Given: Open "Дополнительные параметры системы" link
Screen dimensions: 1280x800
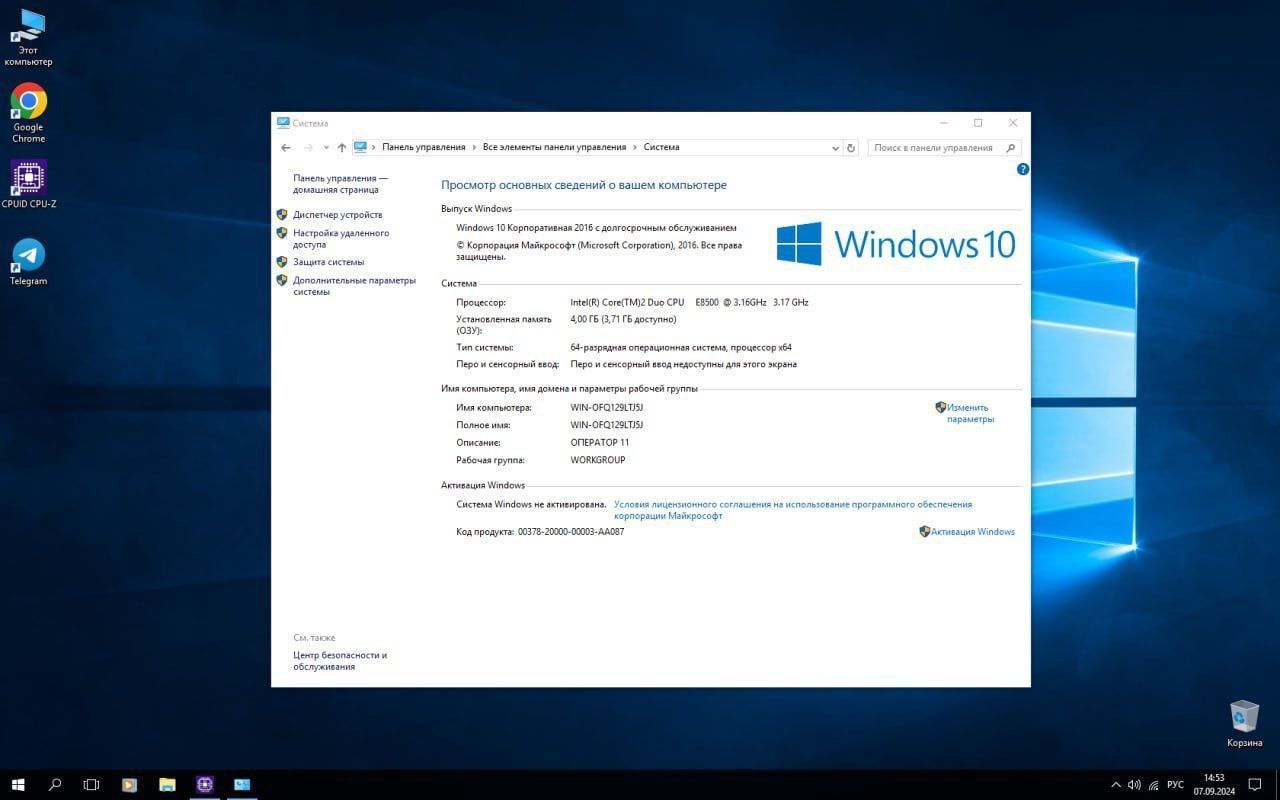Looking at the screenshot, I should tap(354, 286).
